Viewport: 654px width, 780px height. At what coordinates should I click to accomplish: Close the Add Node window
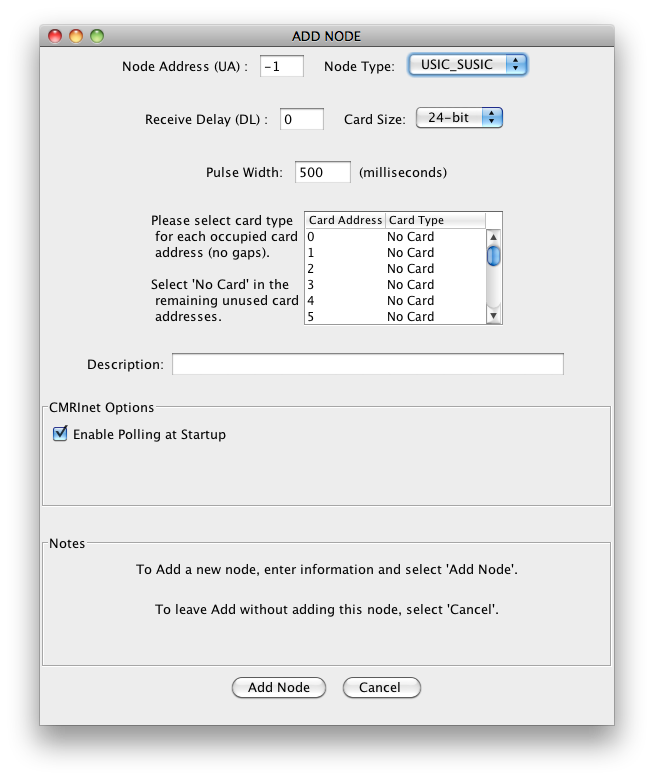point(55,36)
